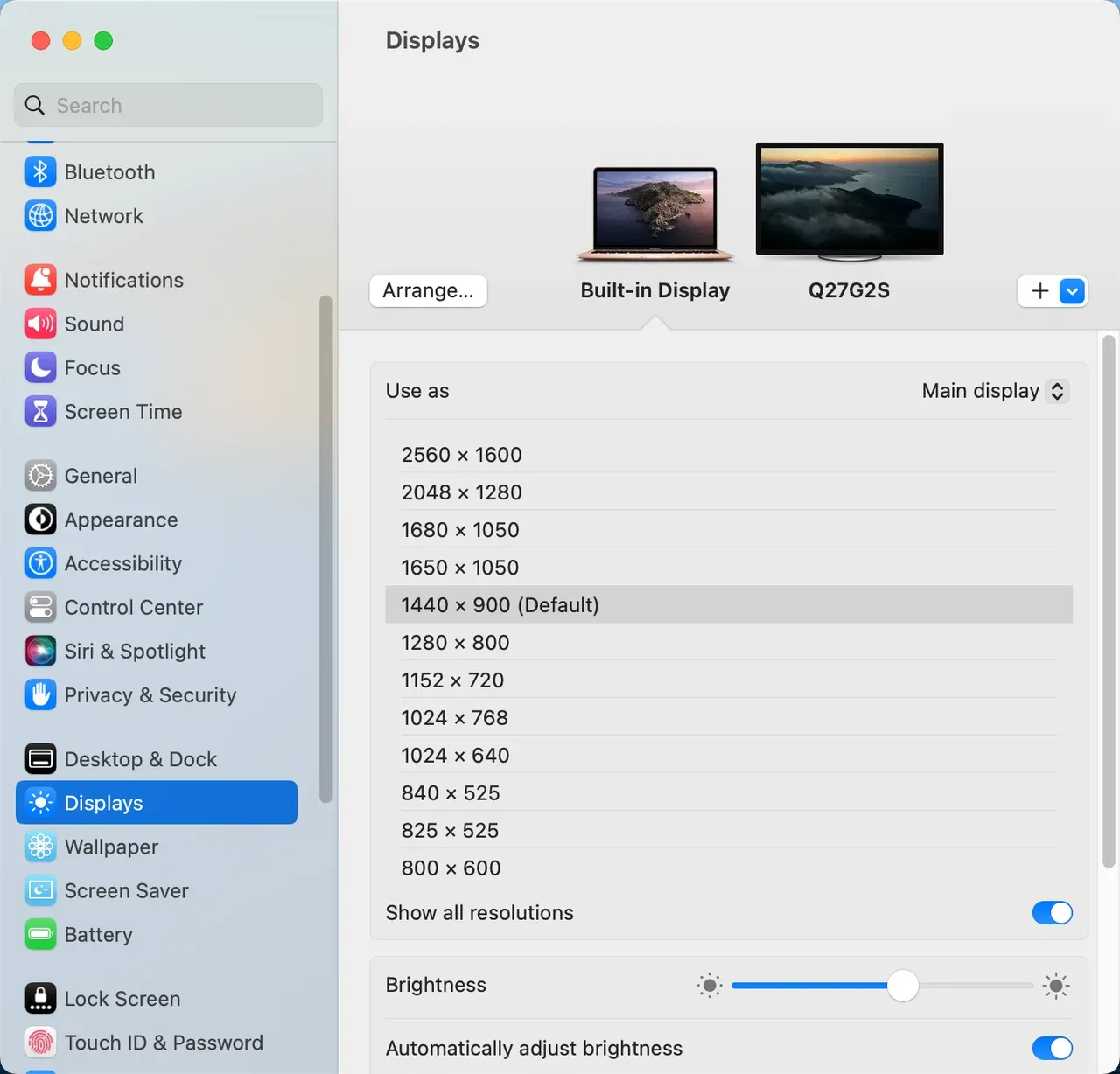Choose the 800 × 600 resolution

[729, 868]
